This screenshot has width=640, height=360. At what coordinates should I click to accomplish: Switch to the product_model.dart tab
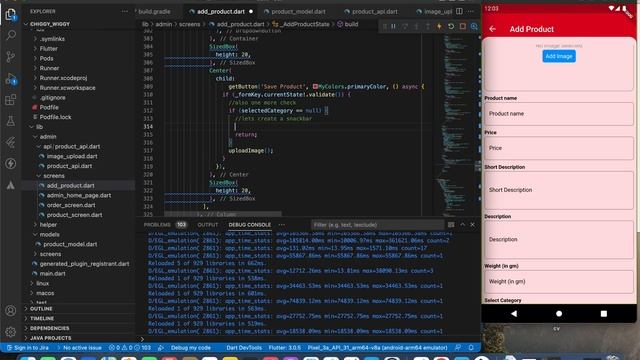point(298,11)
